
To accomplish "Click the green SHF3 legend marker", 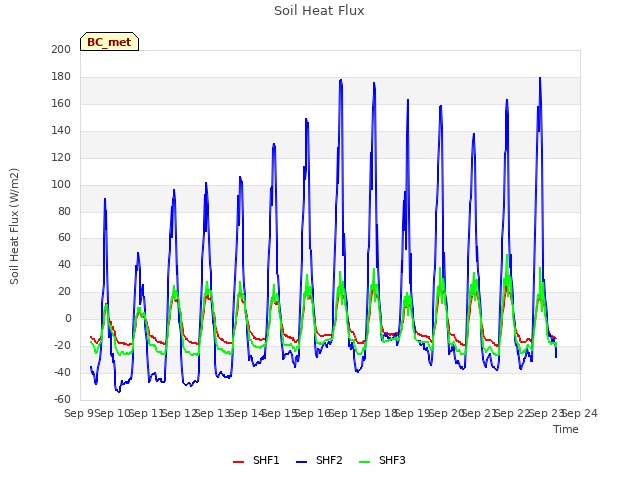I will pyautogui.click(x=364, y=462).
